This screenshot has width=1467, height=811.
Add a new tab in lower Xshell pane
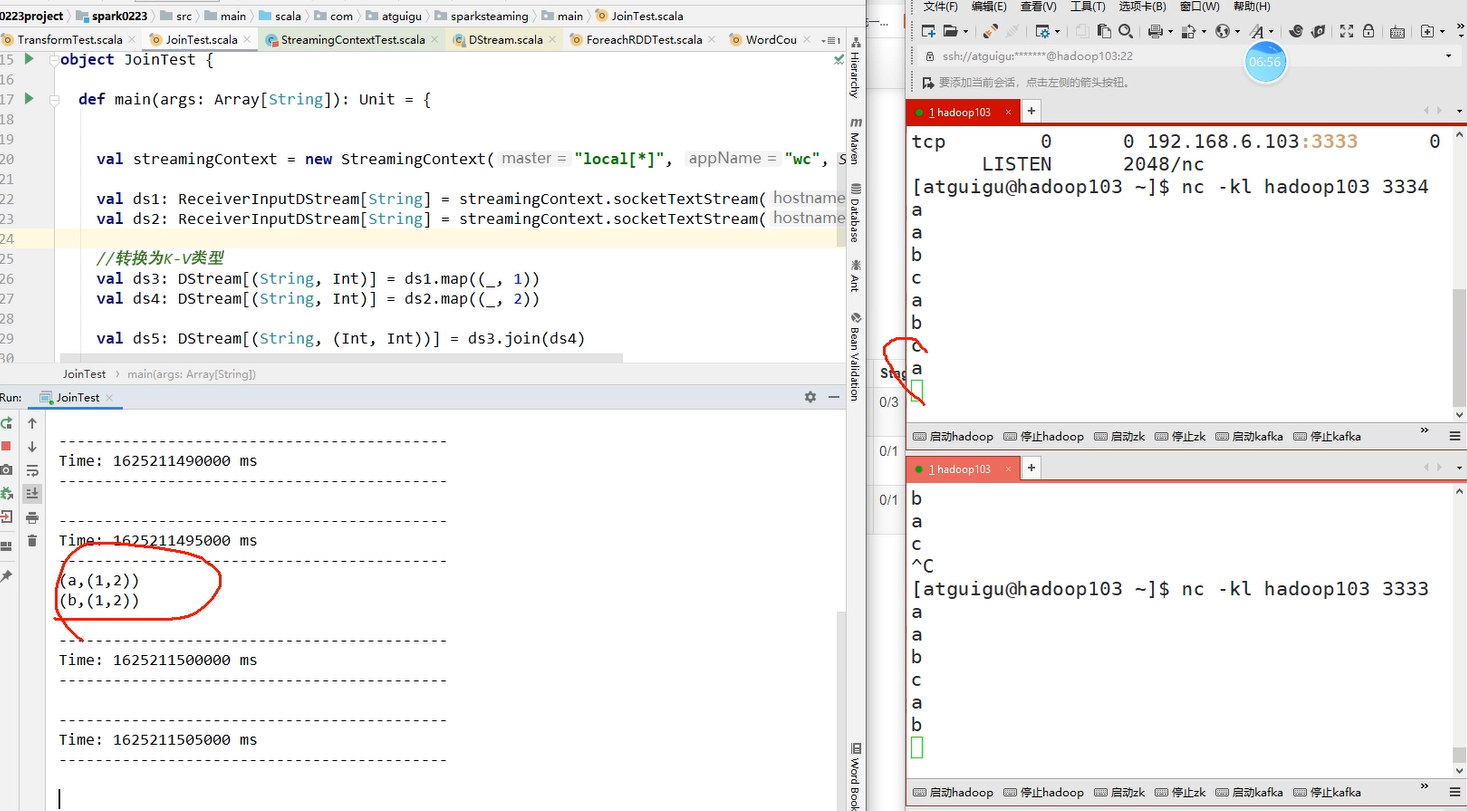pyautogui.click(x=1032, y=468)
